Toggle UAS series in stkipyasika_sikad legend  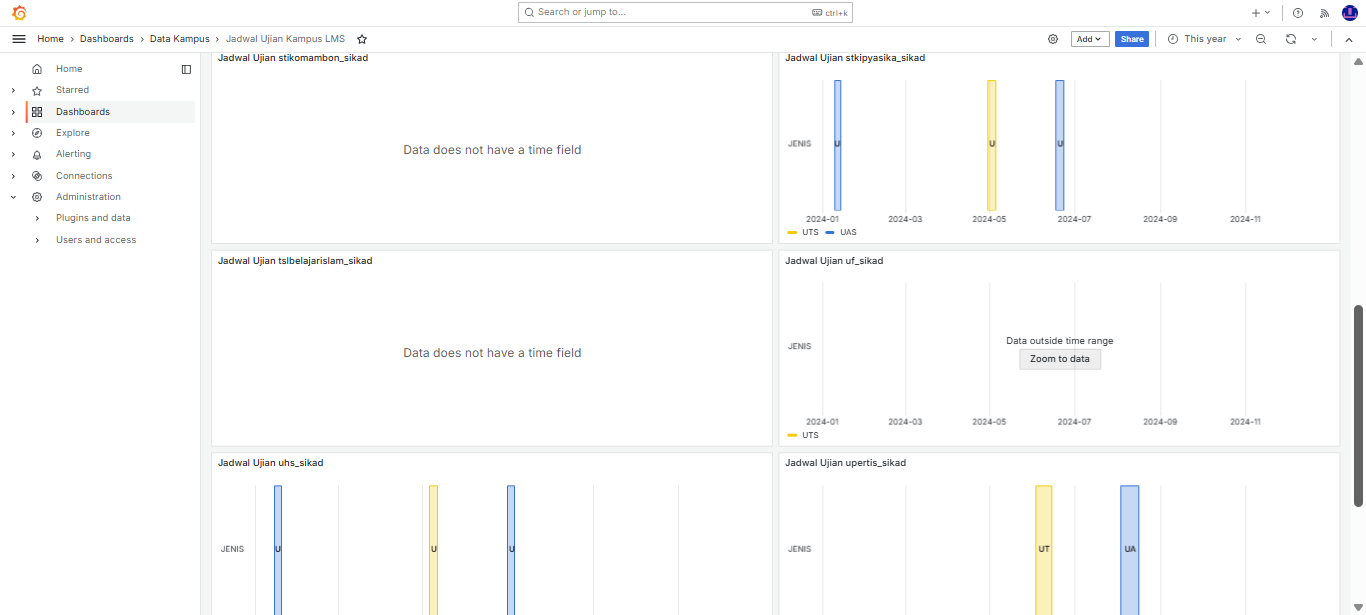tap(847, 232)
